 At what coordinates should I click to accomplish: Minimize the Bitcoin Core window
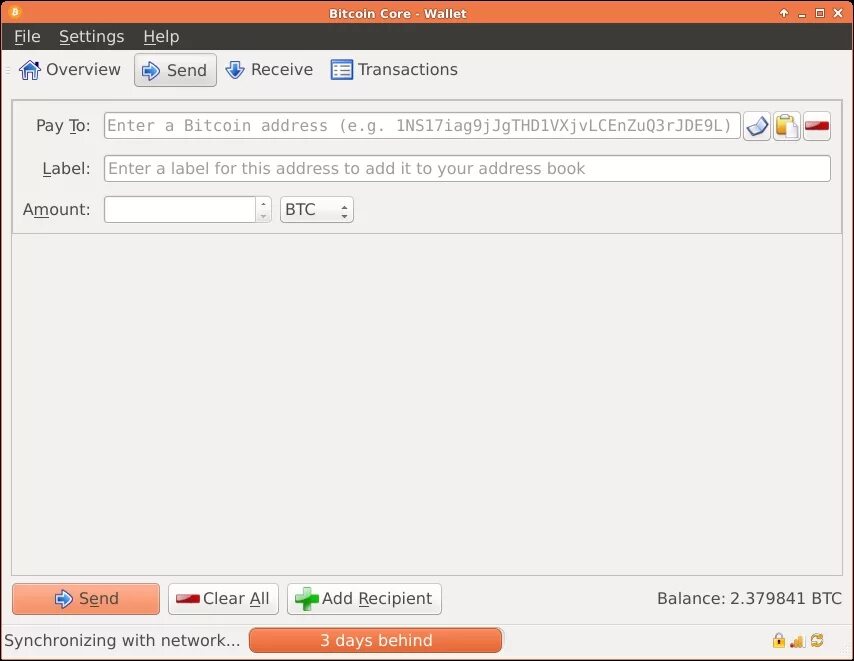click(802, 14)
